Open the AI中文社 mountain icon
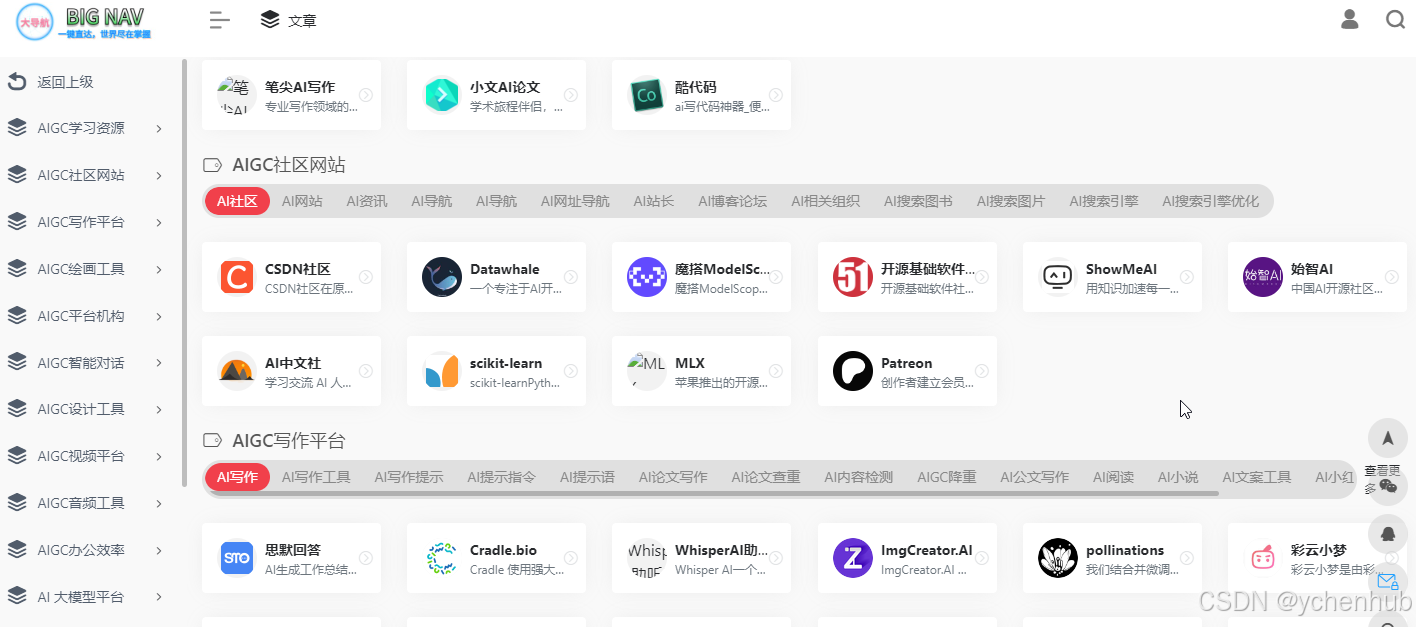The width and height of the screenshot is (1416, 627). 237,371
